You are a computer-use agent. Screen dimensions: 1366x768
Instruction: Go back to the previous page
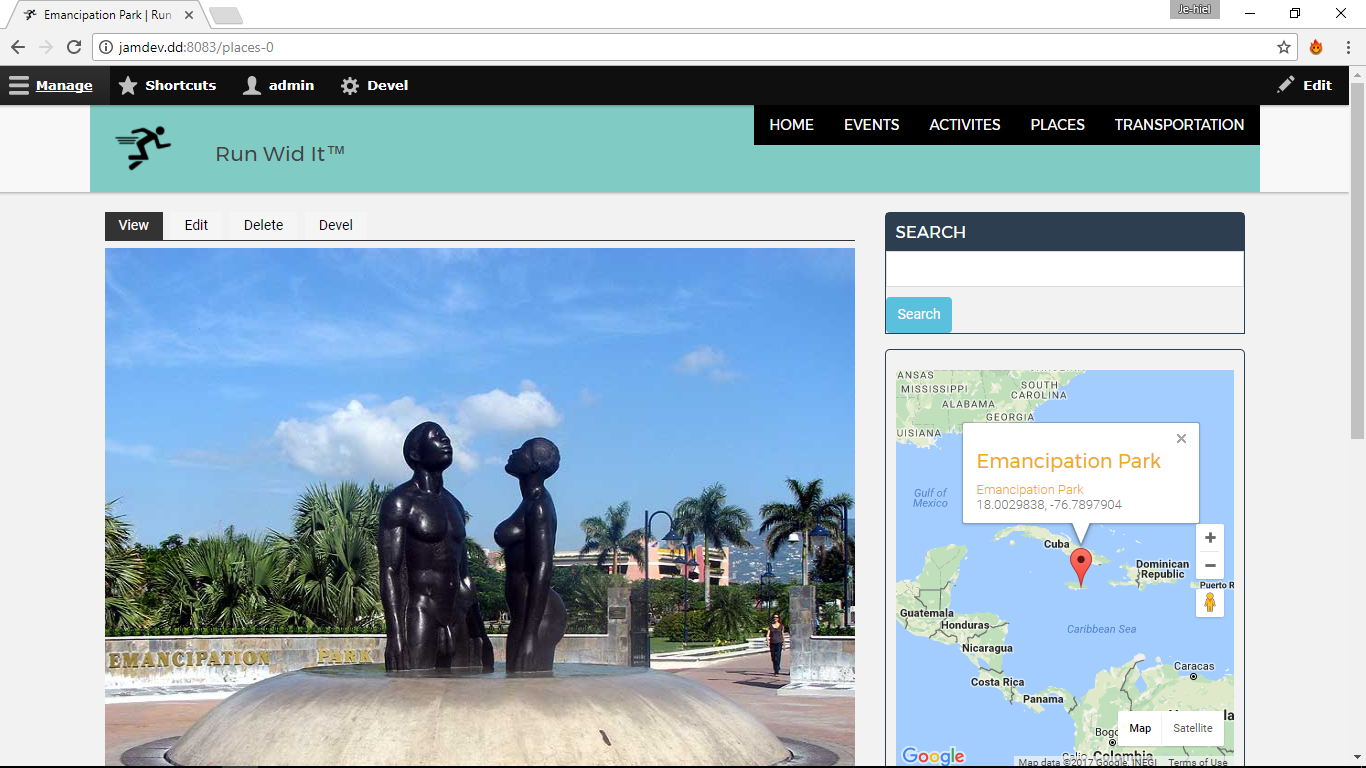coord(18,47)
